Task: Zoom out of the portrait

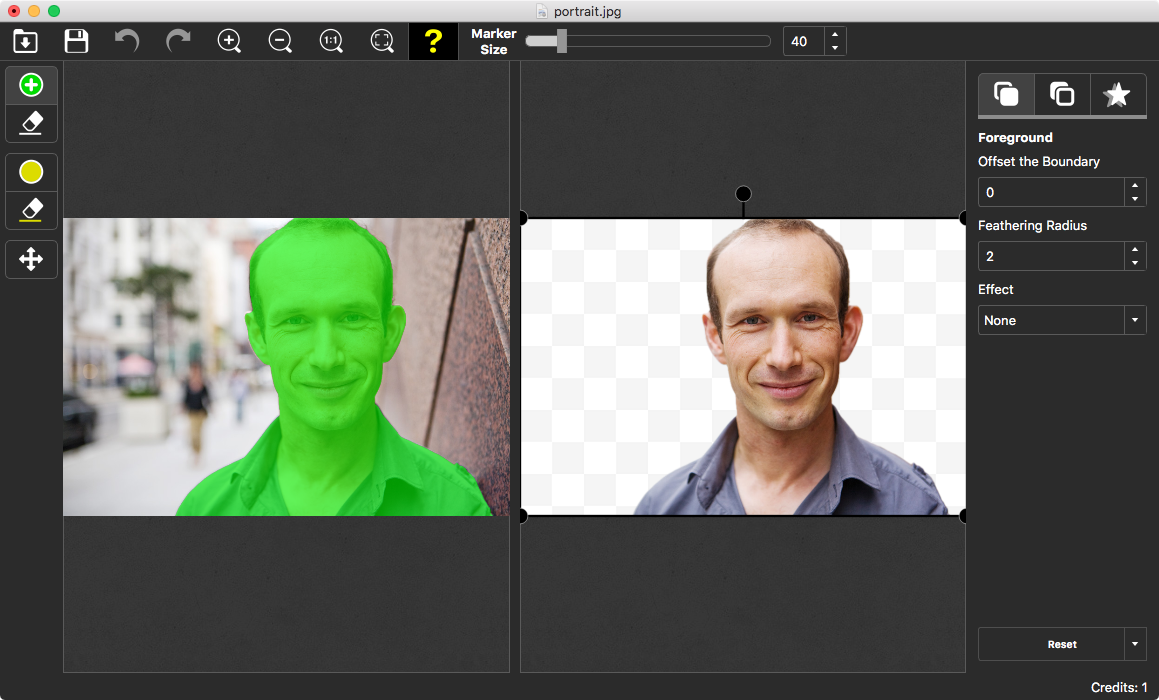Action: pos(280,41)
